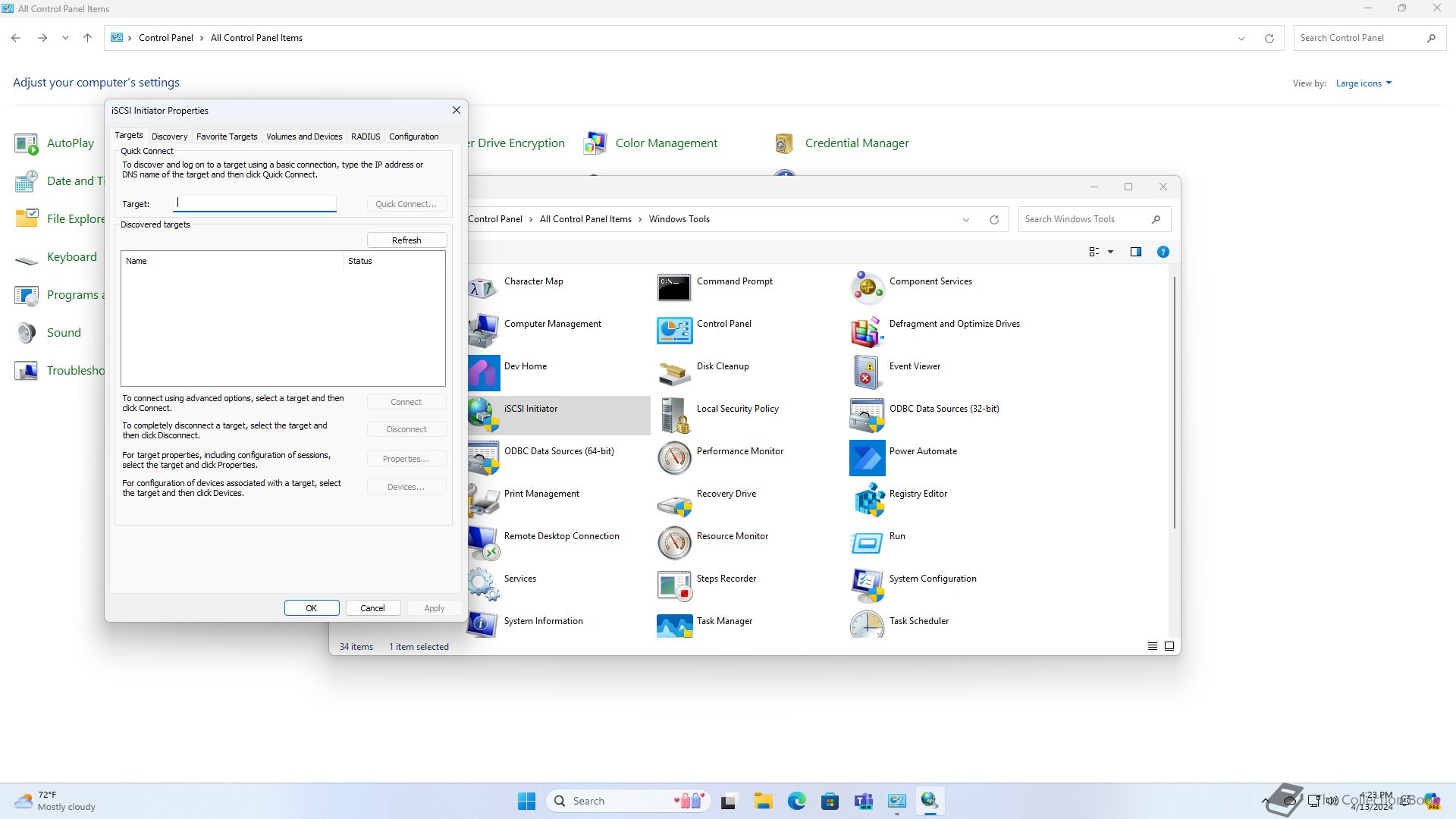Select the iSCSI Initiator icon
This screenshot has width=1456, height=819.
click(x=483, y=415)
